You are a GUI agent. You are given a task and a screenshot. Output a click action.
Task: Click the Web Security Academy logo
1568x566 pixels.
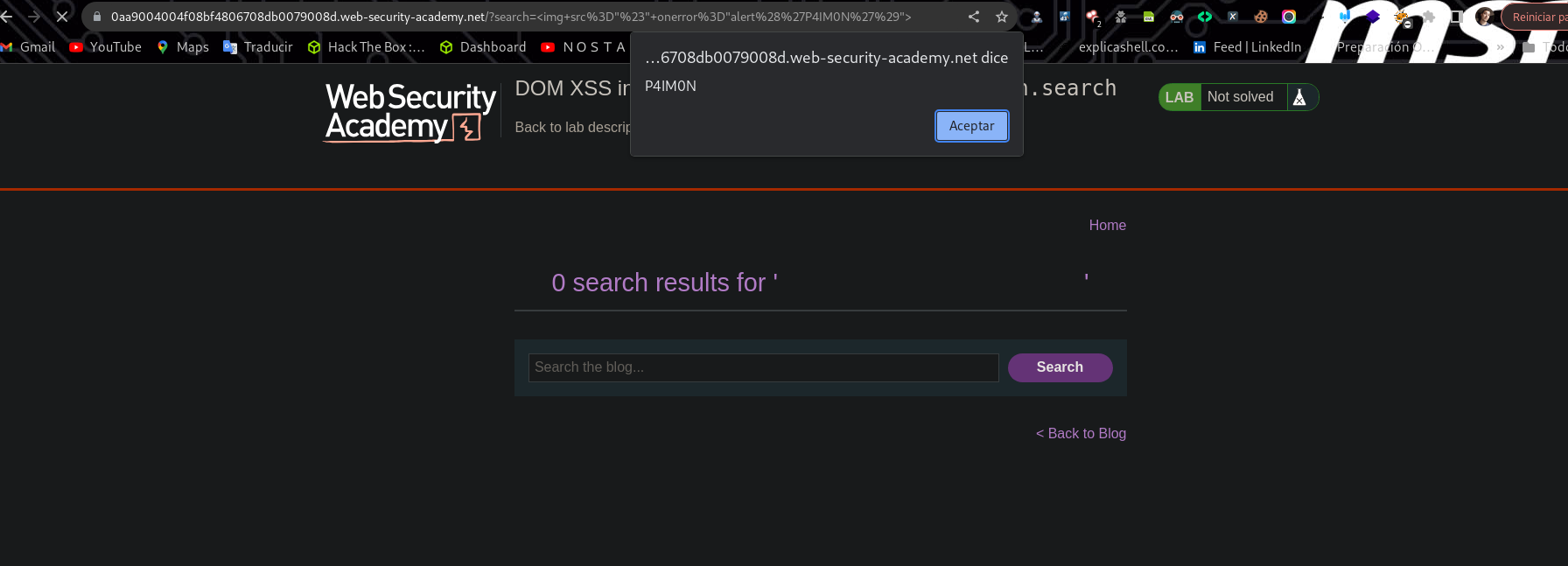(410, 112)
